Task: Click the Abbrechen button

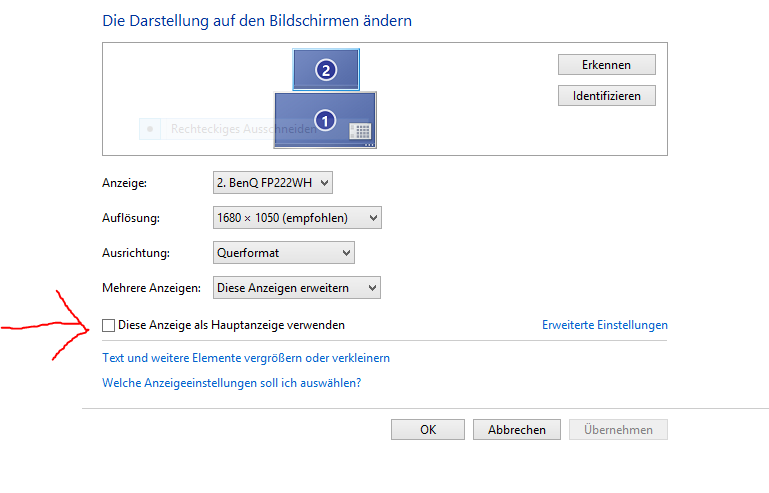Action: 516,430
